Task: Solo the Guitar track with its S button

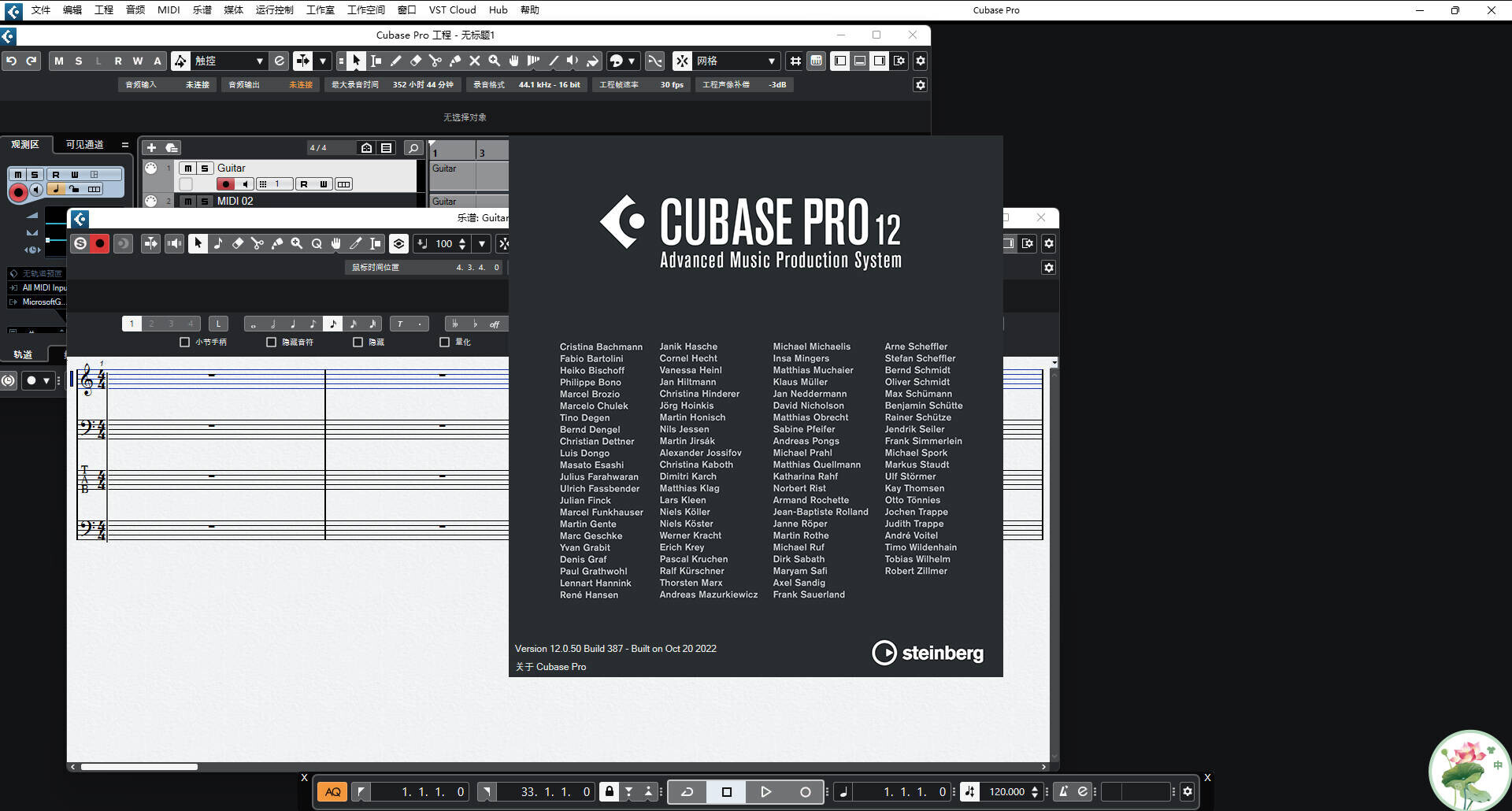Action: 205,168
